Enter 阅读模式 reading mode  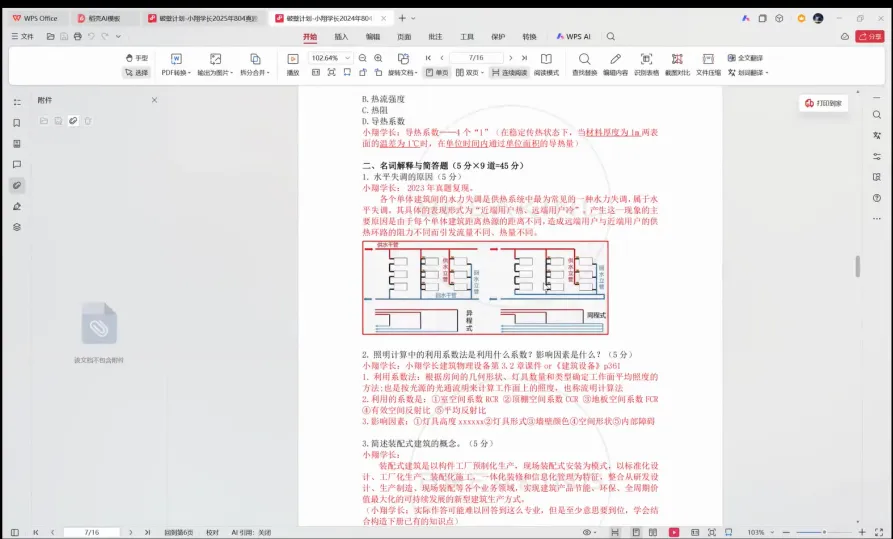point(546,65)
